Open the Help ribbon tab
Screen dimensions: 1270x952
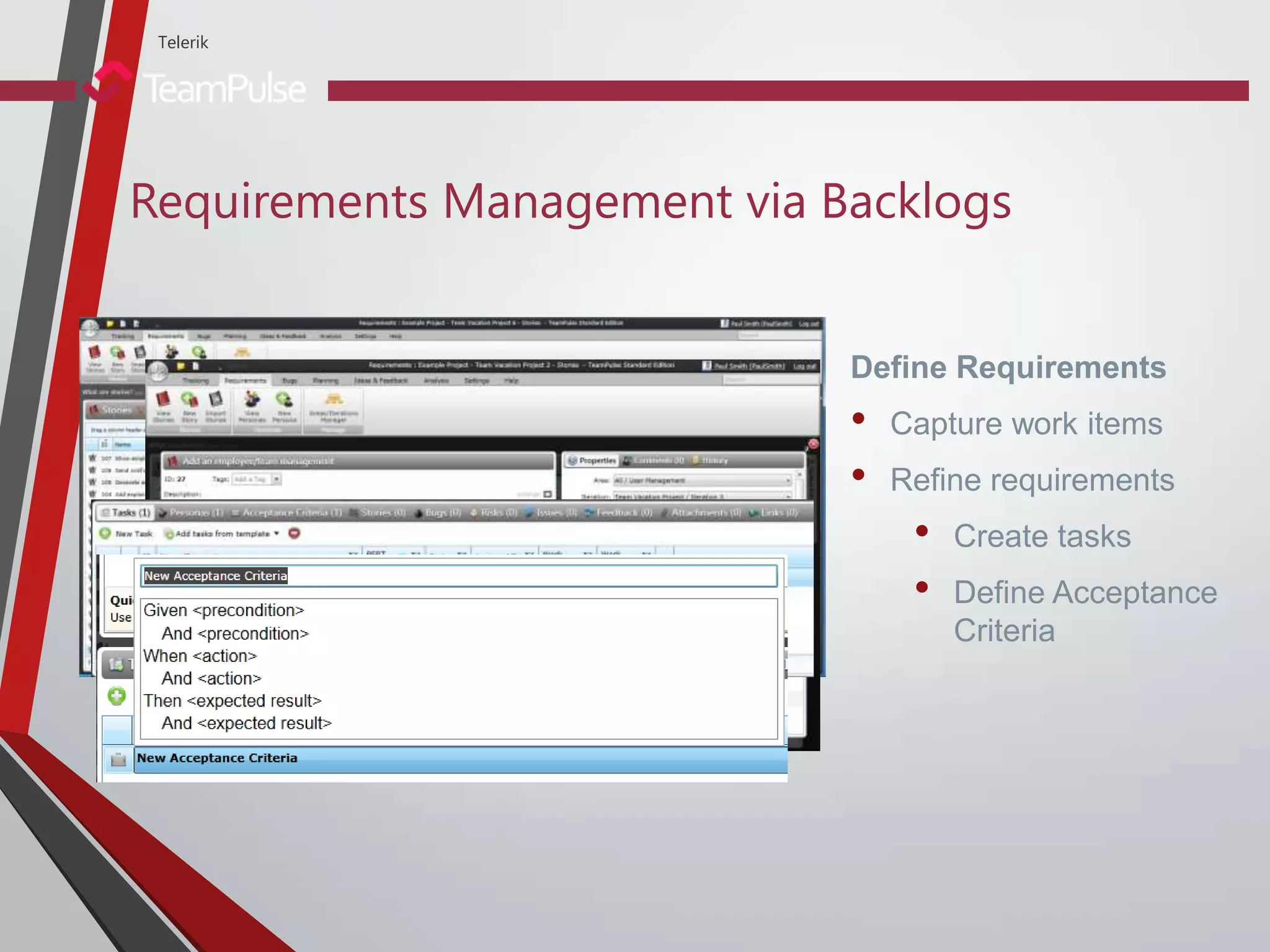pyautogui.click(x=511, y=381)
